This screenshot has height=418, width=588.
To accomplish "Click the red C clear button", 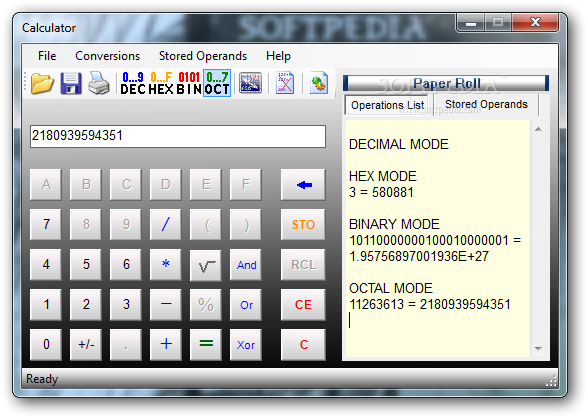I will tap(303, 345).
